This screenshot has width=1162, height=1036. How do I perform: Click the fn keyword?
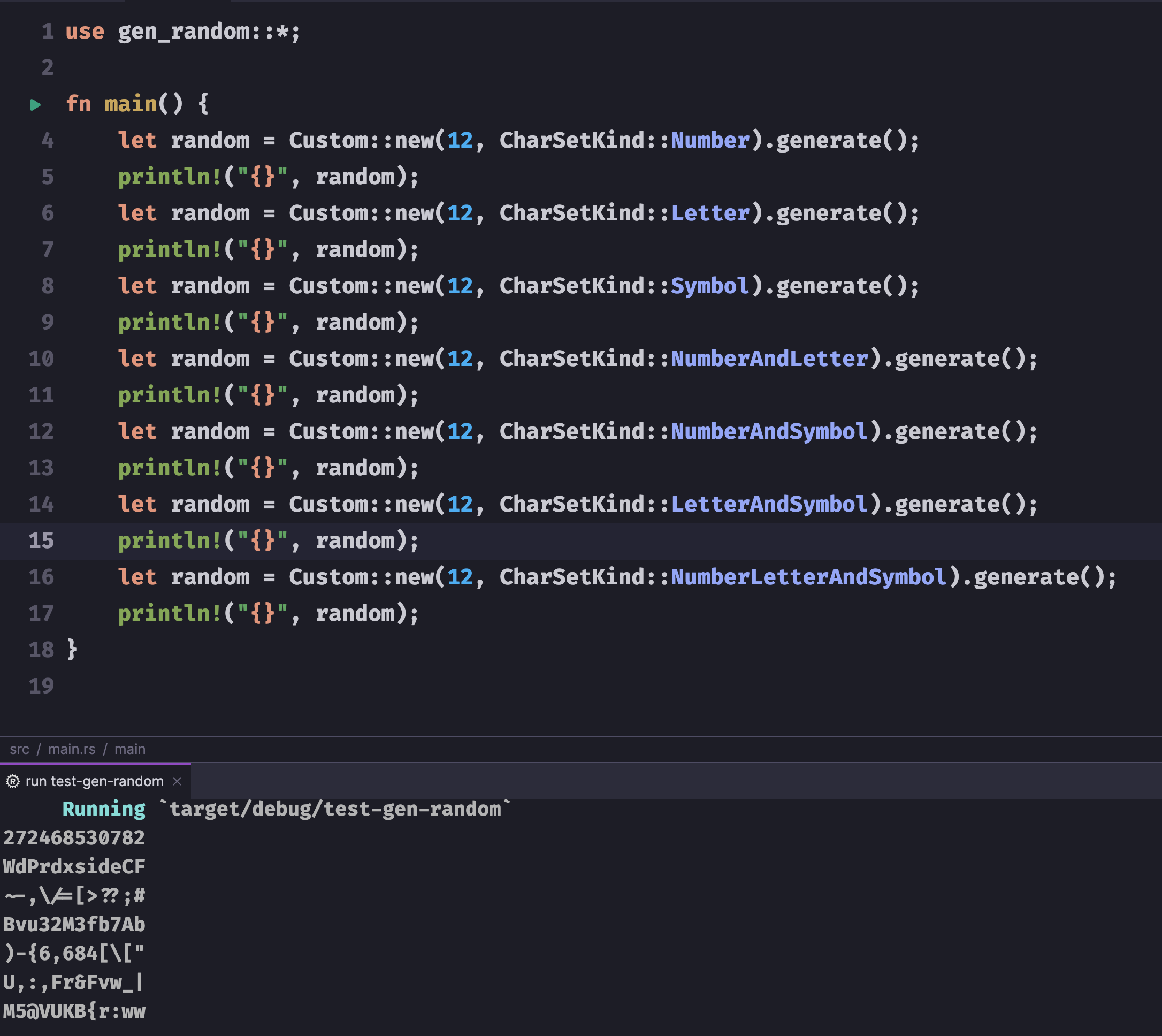click(x=79, y=104)
